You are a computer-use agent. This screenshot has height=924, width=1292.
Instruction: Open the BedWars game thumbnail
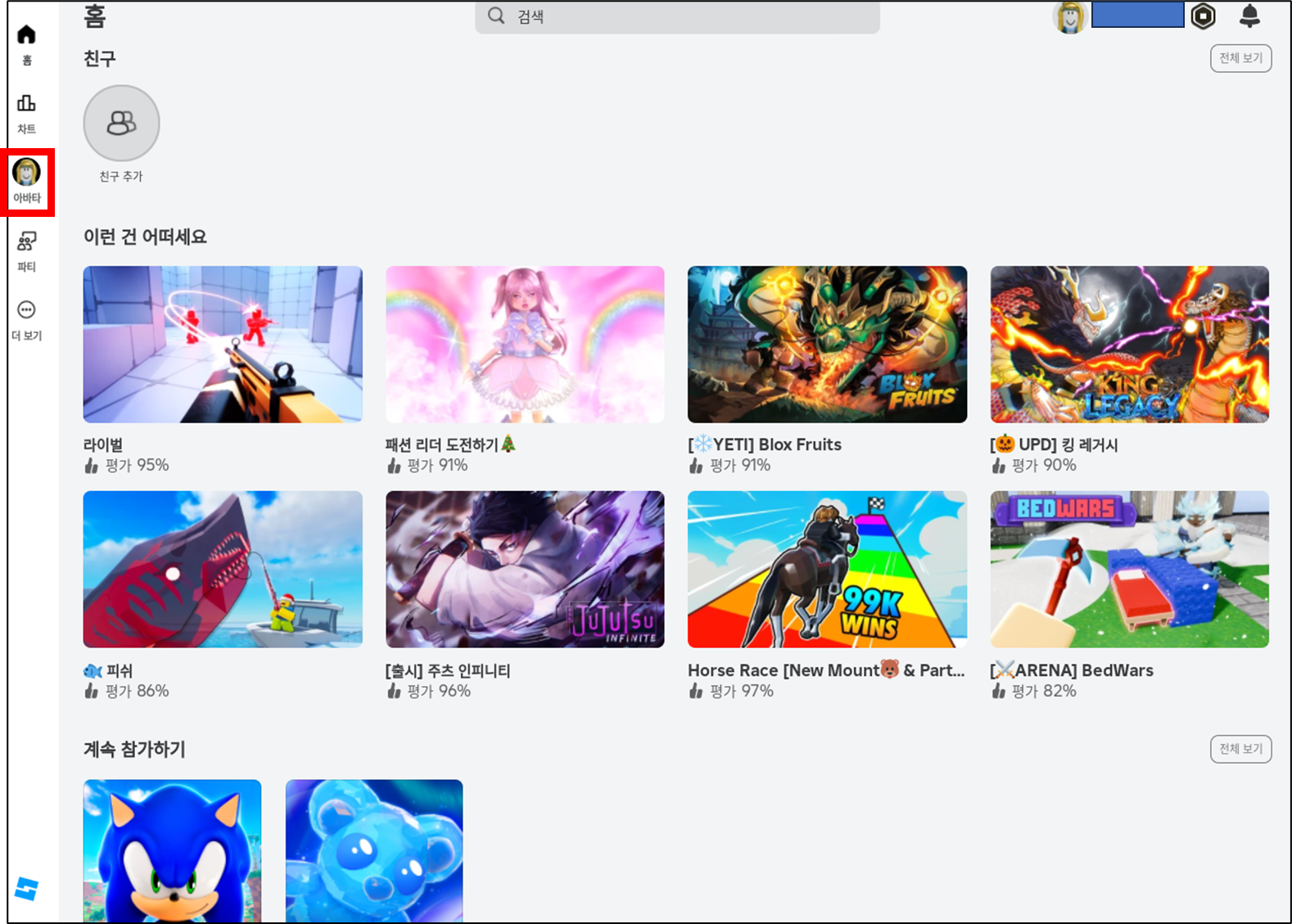pyautogui.click(x=1130, y=570)
